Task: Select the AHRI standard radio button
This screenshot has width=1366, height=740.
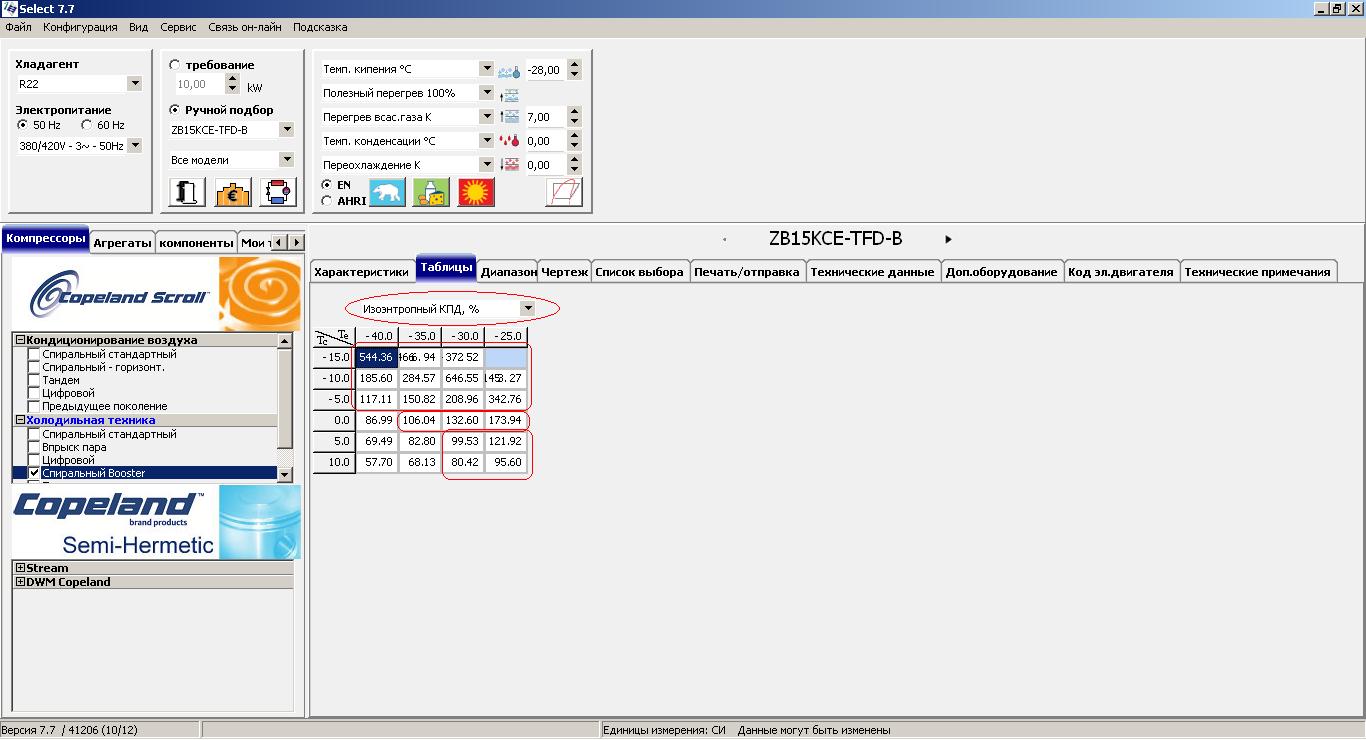Action: [x=327, y=201]
